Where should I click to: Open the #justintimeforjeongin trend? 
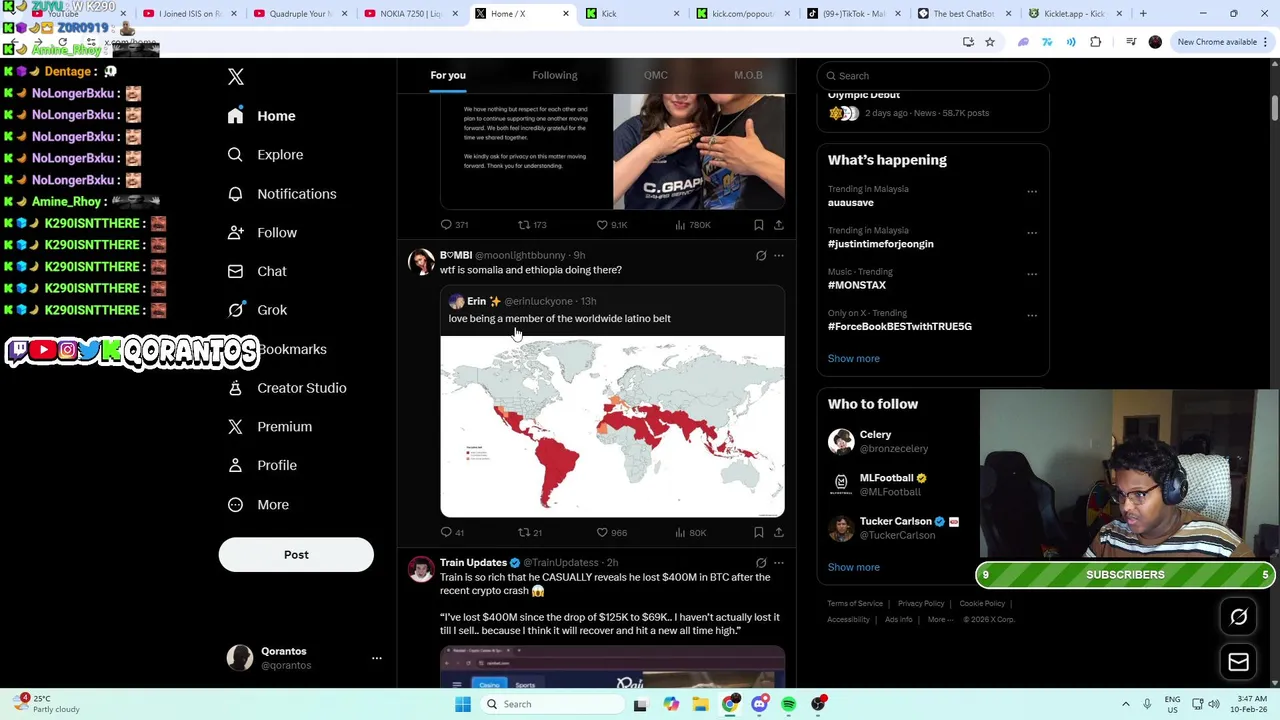point(880,244)
